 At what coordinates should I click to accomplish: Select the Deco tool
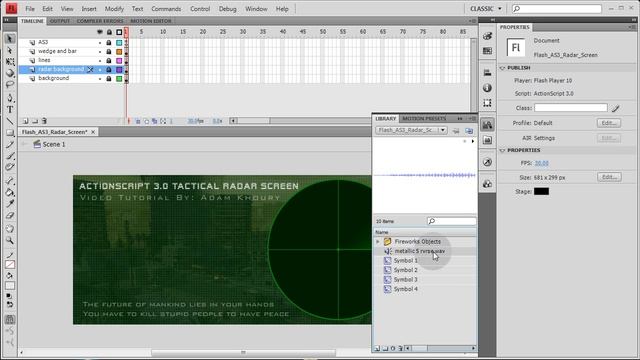pyautogui.click(x=10, y=167)
